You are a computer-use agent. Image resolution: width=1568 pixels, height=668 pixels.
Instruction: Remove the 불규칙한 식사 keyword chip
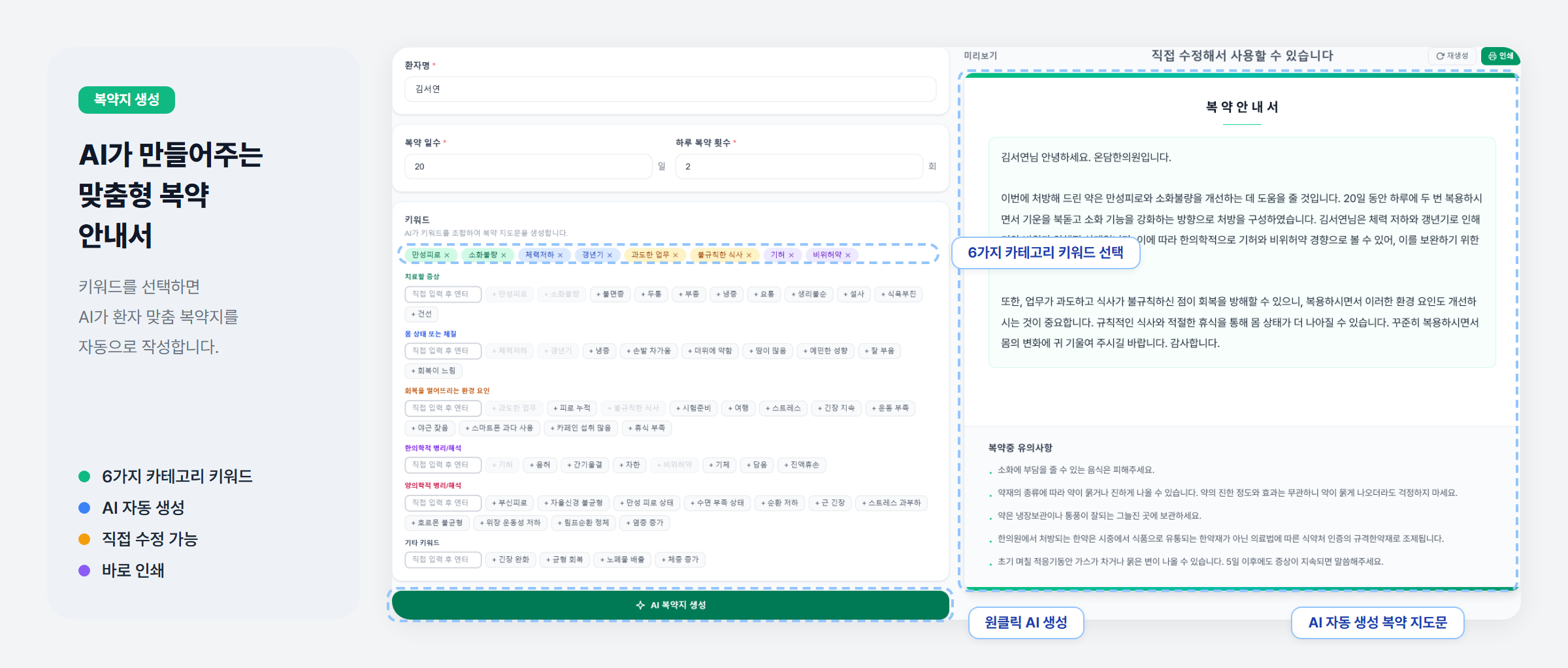point(749,255)
